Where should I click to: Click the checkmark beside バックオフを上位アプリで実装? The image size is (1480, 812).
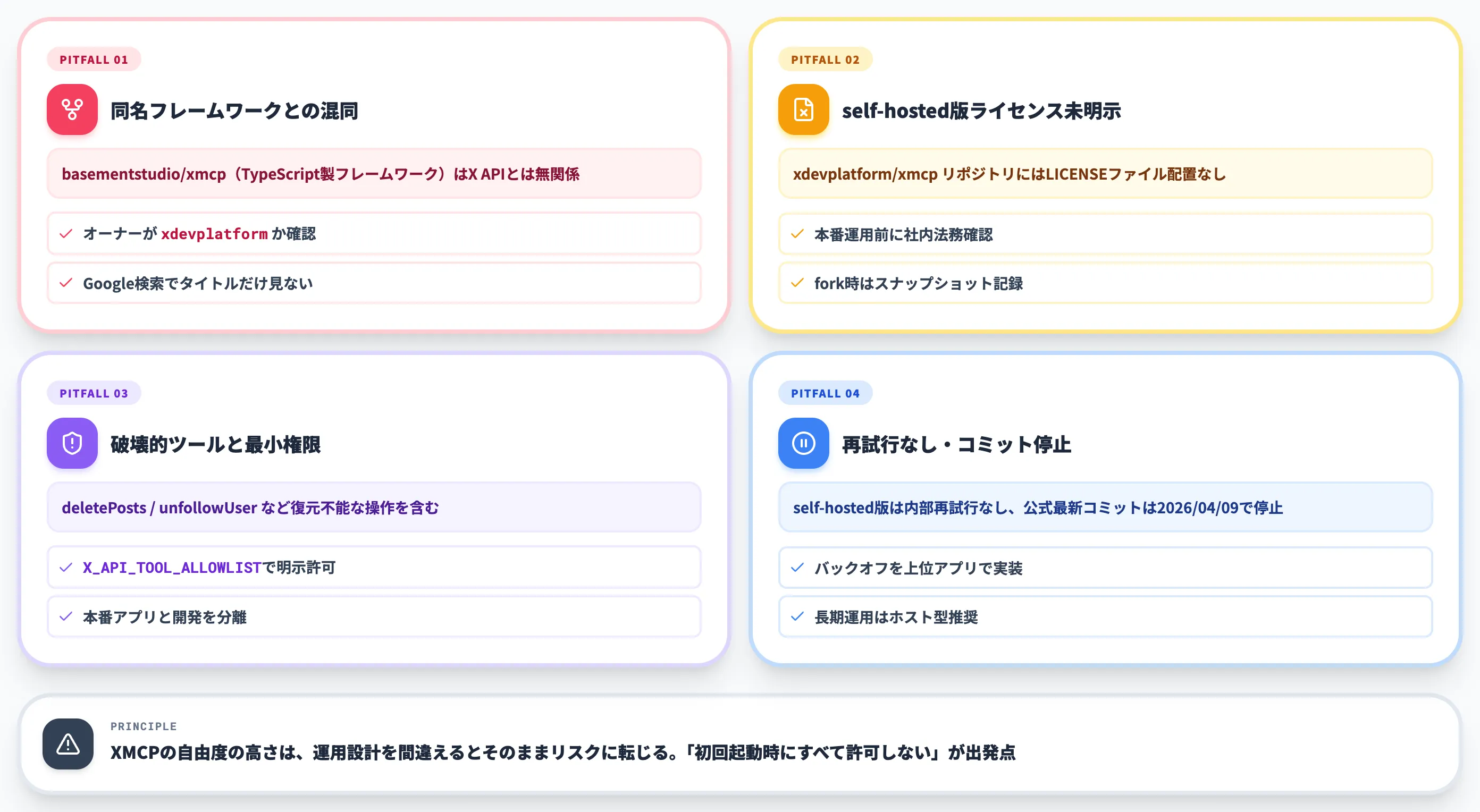point(797,568)
